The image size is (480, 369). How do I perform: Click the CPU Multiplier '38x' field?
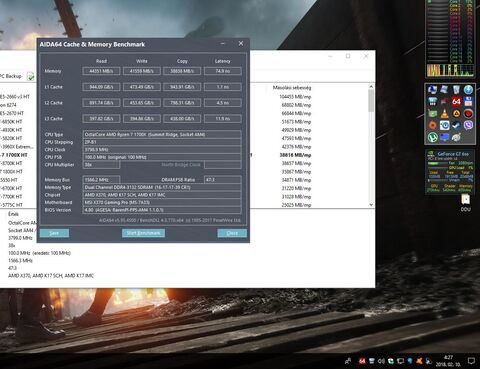101,165
